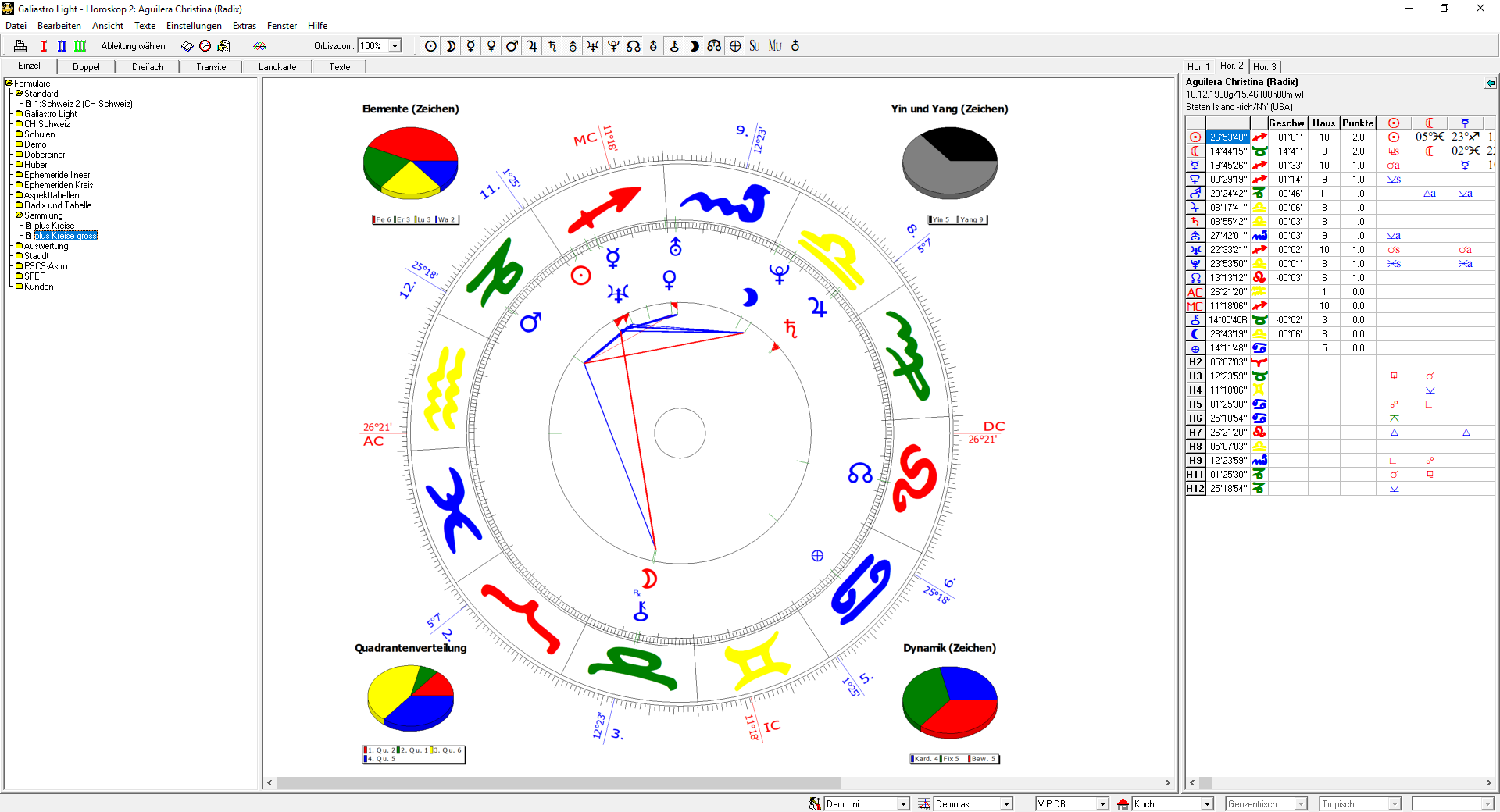This screenshot has width=1500, height=812.
Task: Click the Mu toolbar icon
Action: (775, 46)
